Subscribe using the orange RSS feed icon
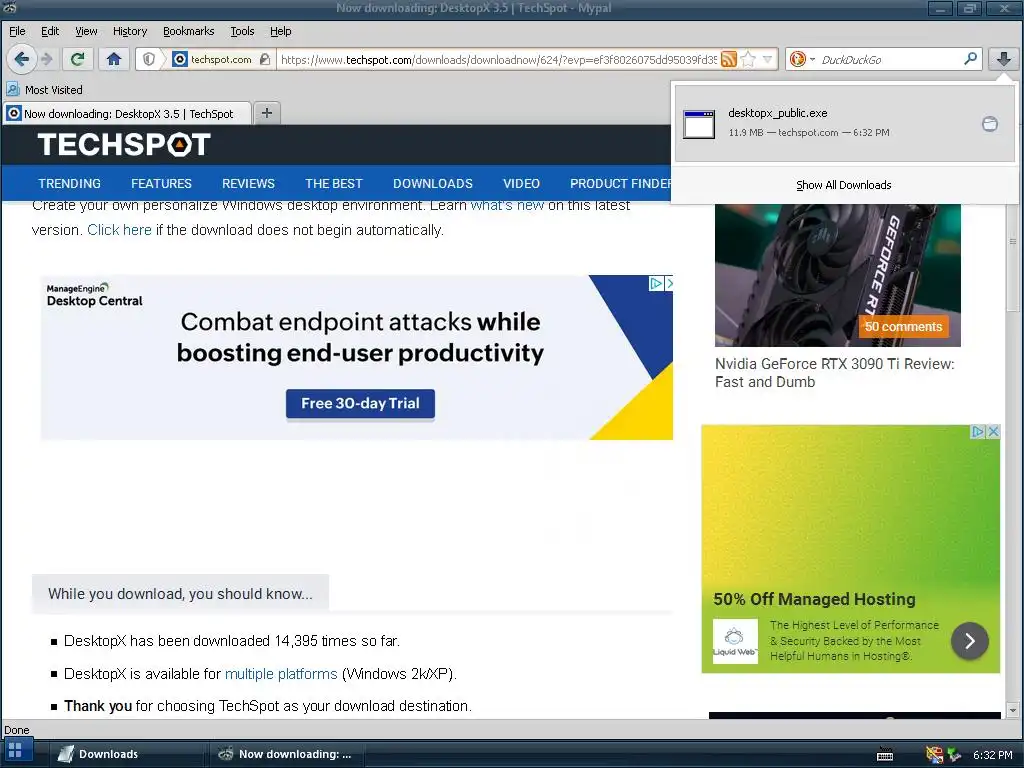The height and width of the screenshot is (768, 1024). coord(729,59)
